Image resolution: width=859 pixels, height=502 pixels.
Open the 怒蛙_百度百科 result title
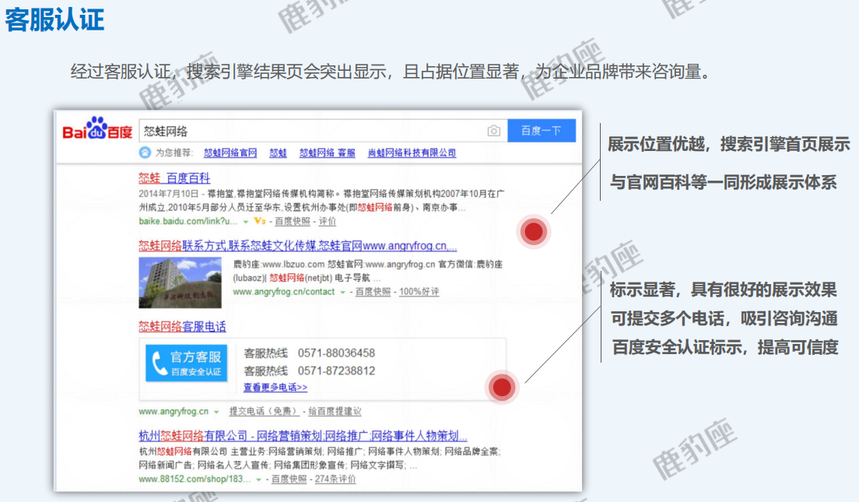coord(174,178)
